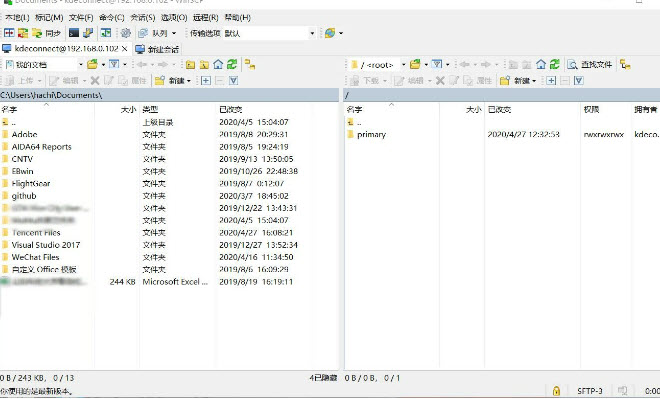
Task: Refresh the remote panel
Action: click(x=555, y=64)
